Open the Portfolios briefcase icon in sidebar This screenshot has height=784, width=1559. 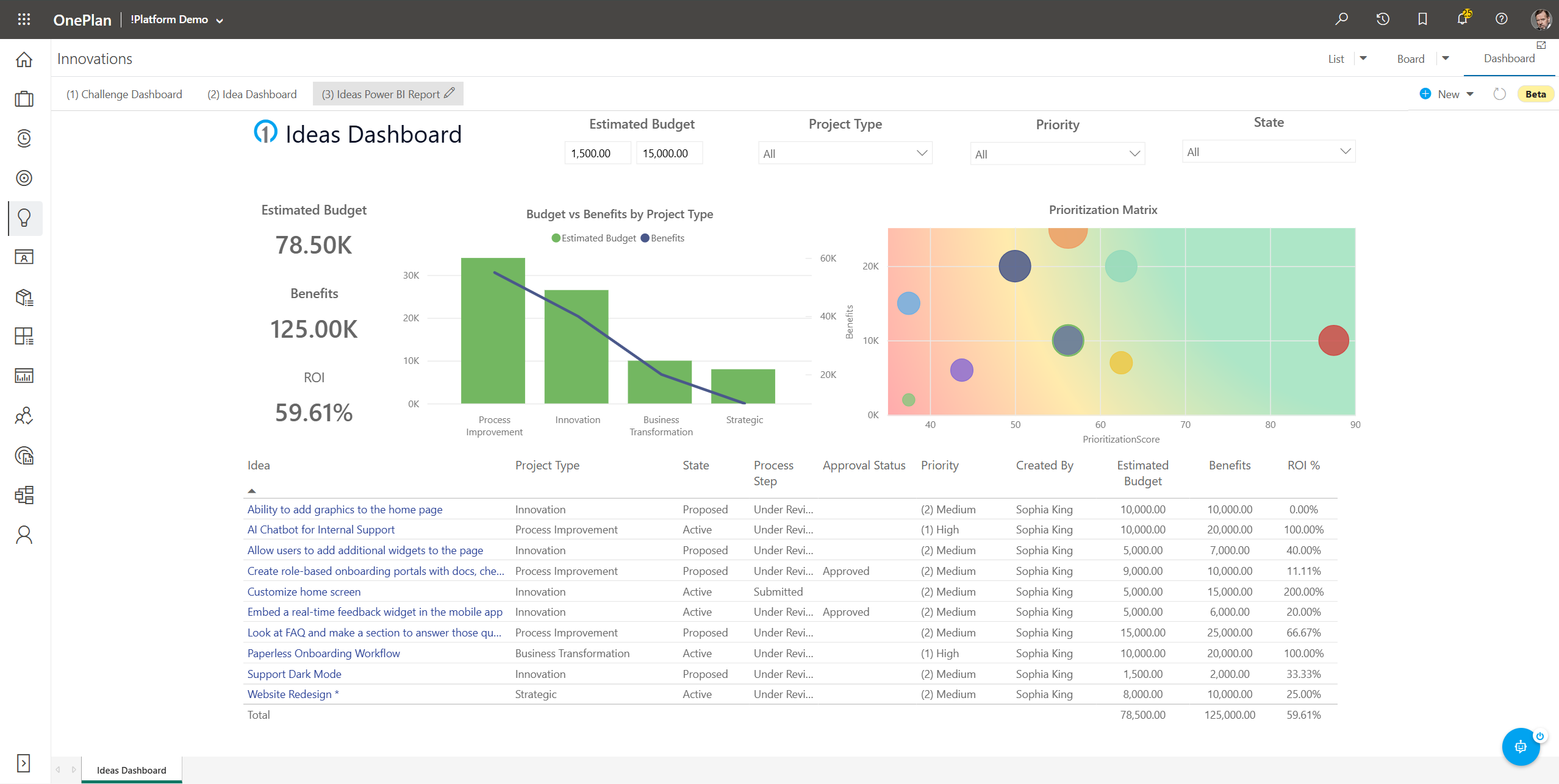tap(24, 99)
